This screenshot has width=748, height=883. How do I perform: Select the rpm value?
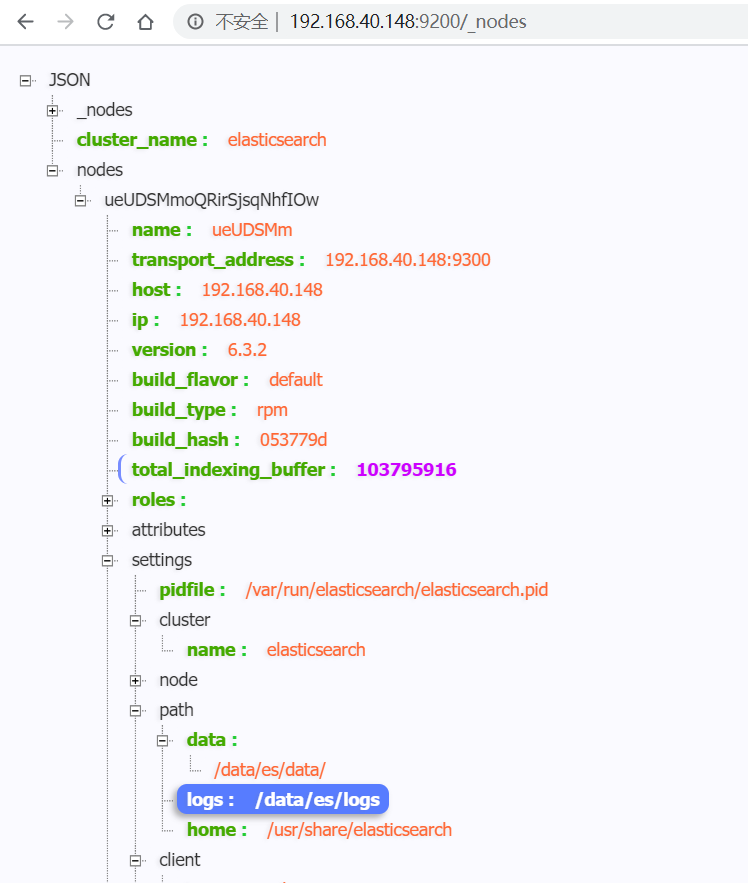pyautogui.click(x=272, y=410)
